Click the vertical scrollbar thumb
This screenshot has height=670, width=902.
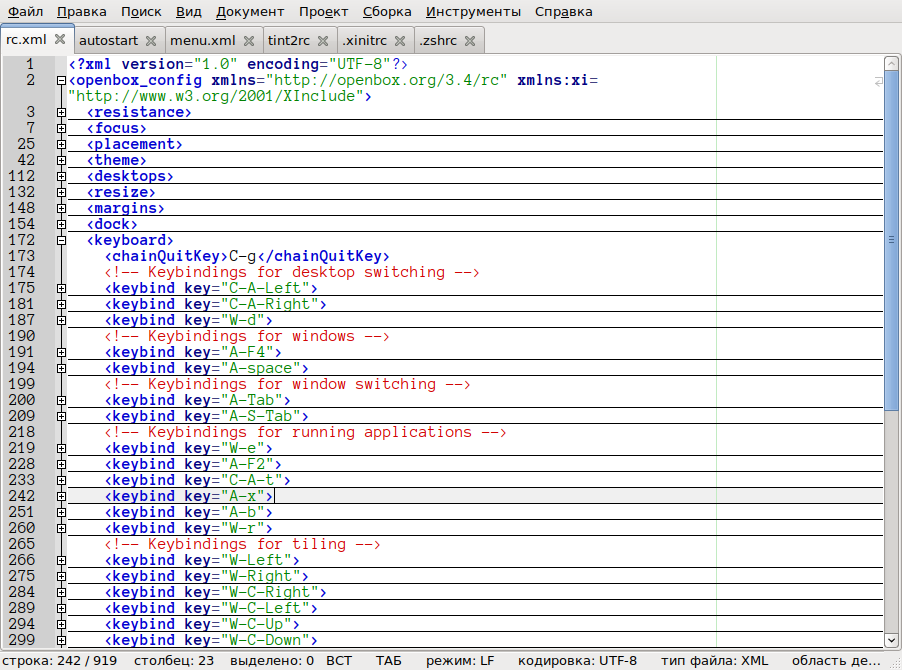[891, 240]
